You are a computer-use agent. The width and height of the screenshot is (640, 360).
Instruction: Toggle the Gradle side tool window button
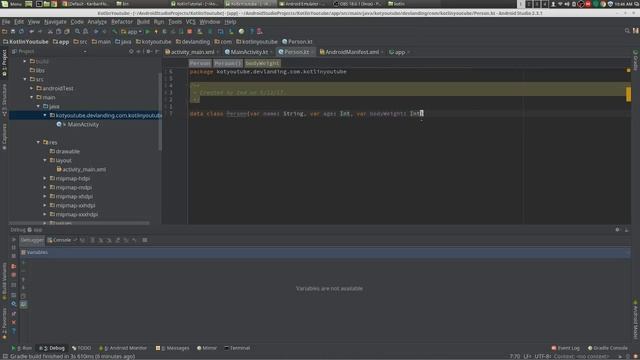(x=636, y=60)
